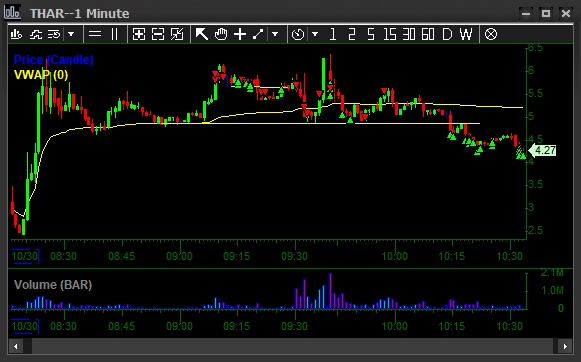Image resolution: width=581 pixels, height=362 pixels.
Task: Click the 4.27 current price marker
Action: click(542, 150)
